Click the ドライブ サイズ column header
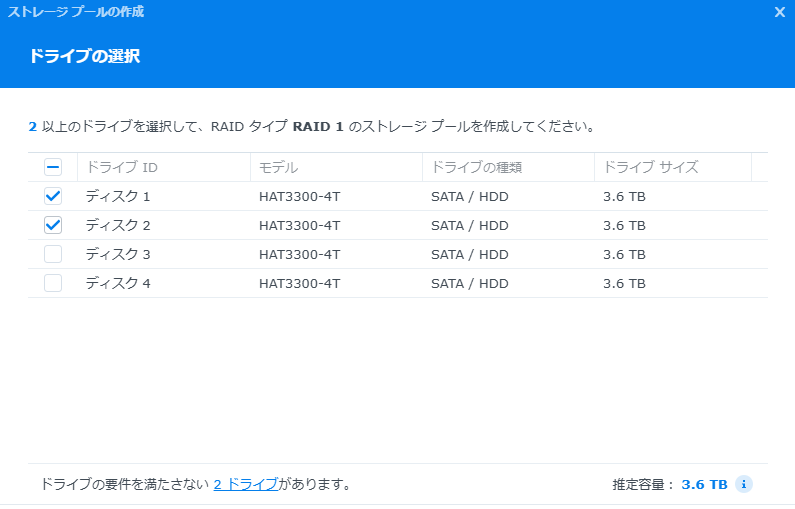The height and width of the screenshot is (509, 795). coord(650,167)
